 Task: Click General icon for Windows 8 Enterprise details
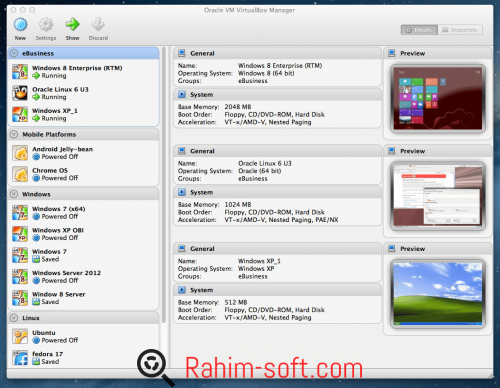click(x=182, y=53)
